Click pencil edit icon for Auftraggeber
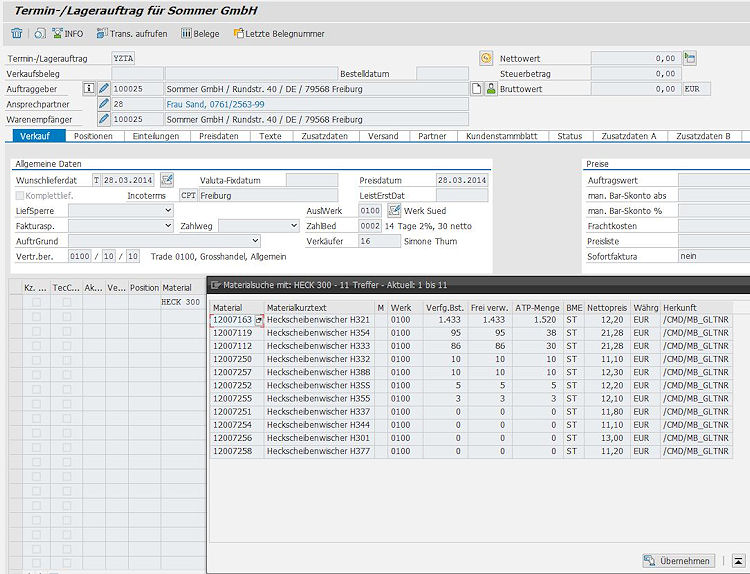 (x=103, y=88)
